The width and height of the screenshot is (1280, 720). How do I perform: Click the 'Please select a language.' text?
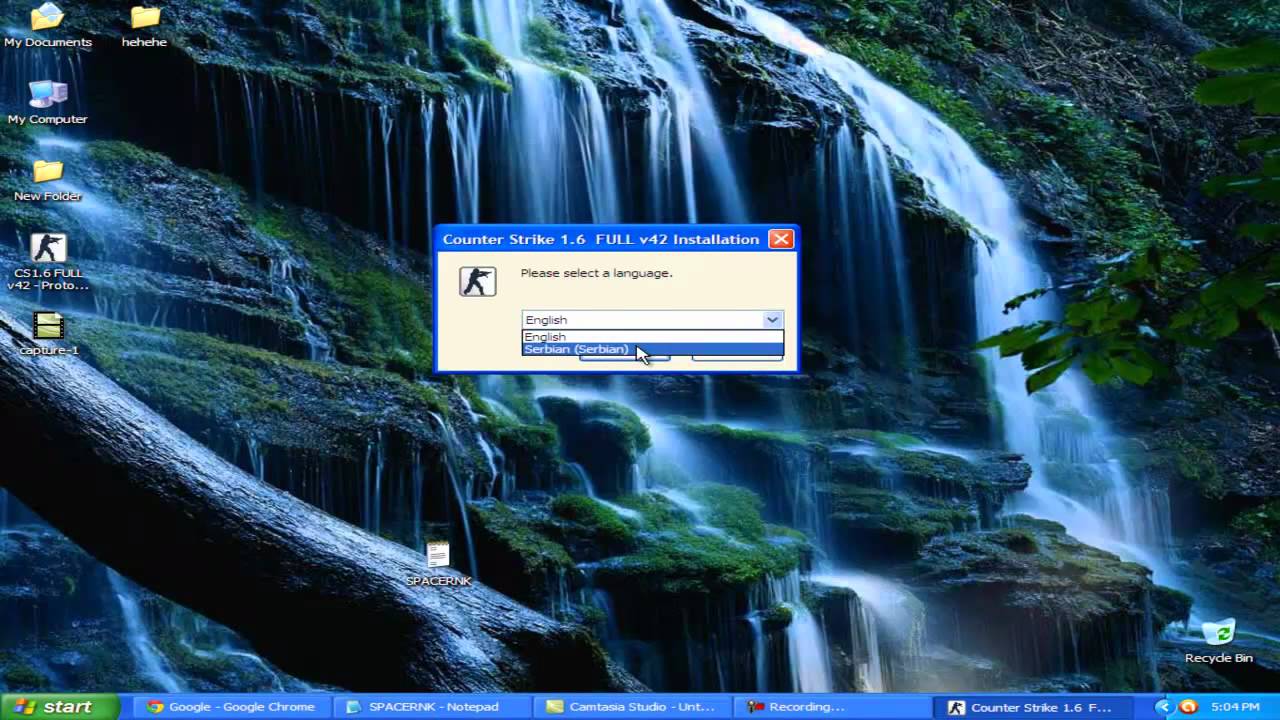tap(596, 273)
